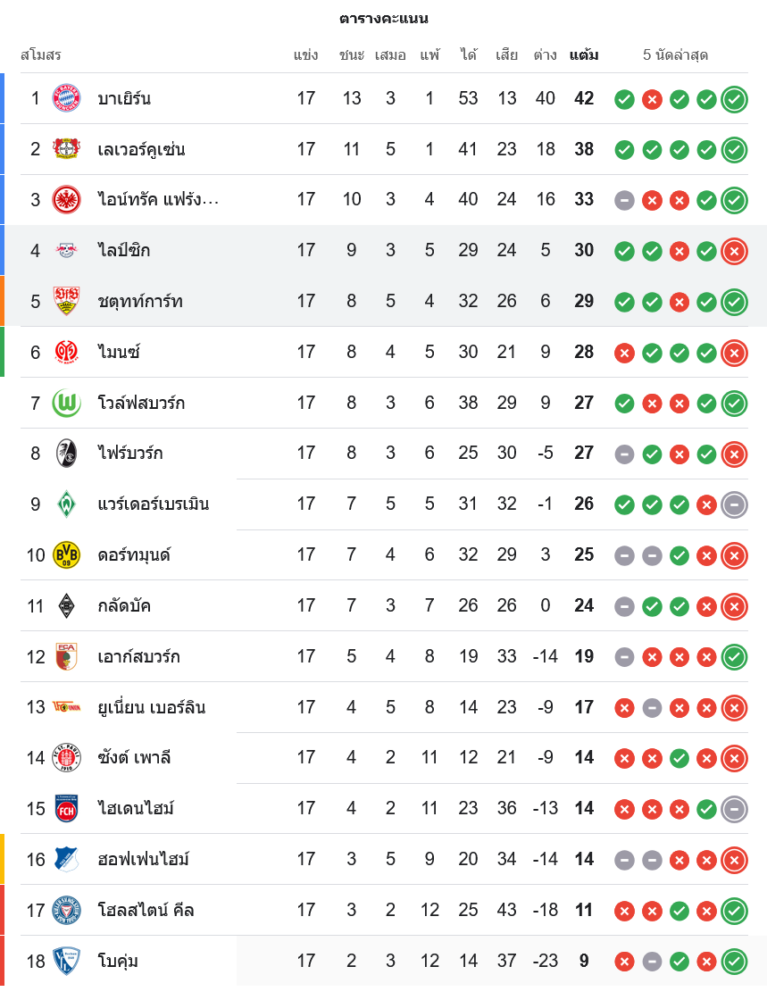Image resolution: width=767 pixels, height=1000 pixels.
Task: Click Bayern's latest match win indicator
Action: tap(734, 98)
